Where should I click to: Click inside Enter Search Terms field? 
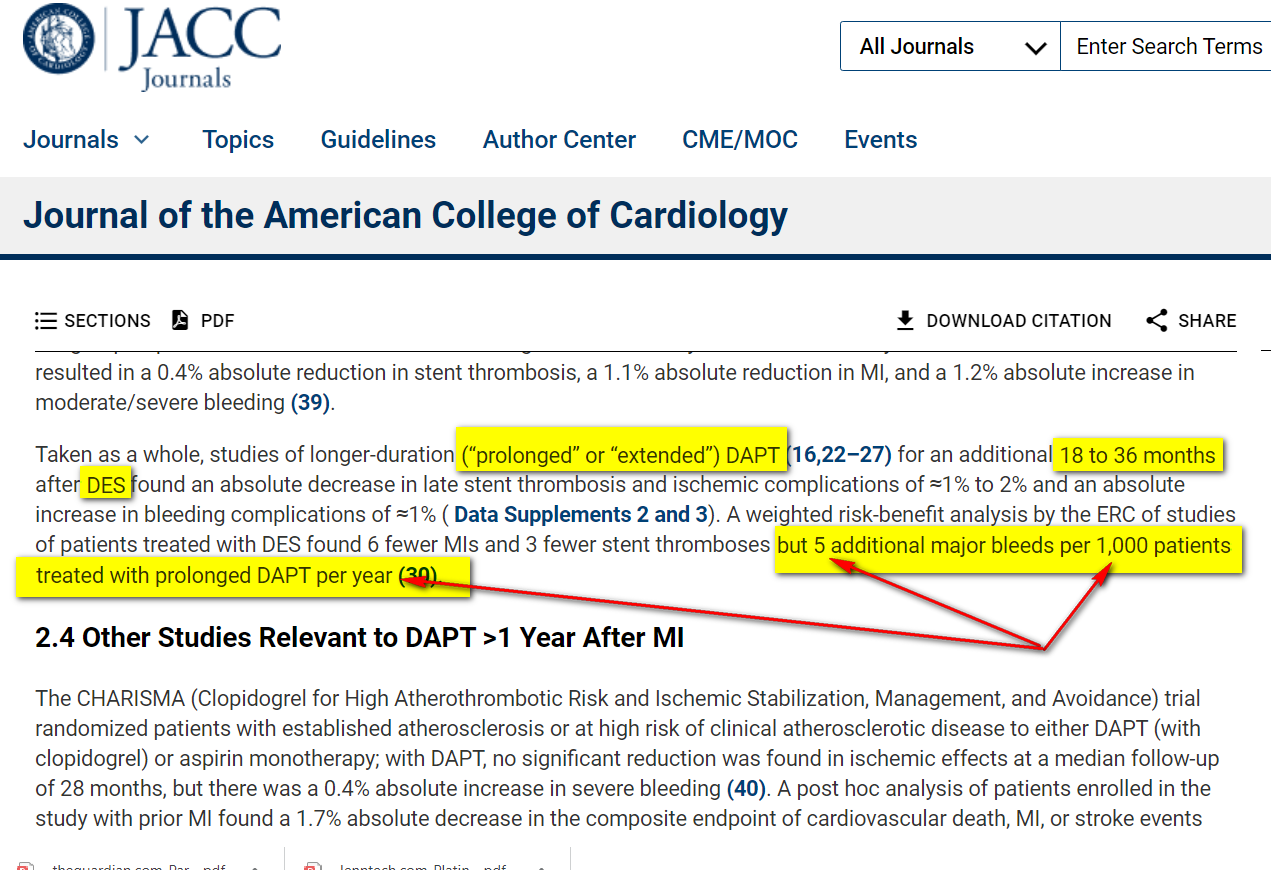pos(1165,46)
